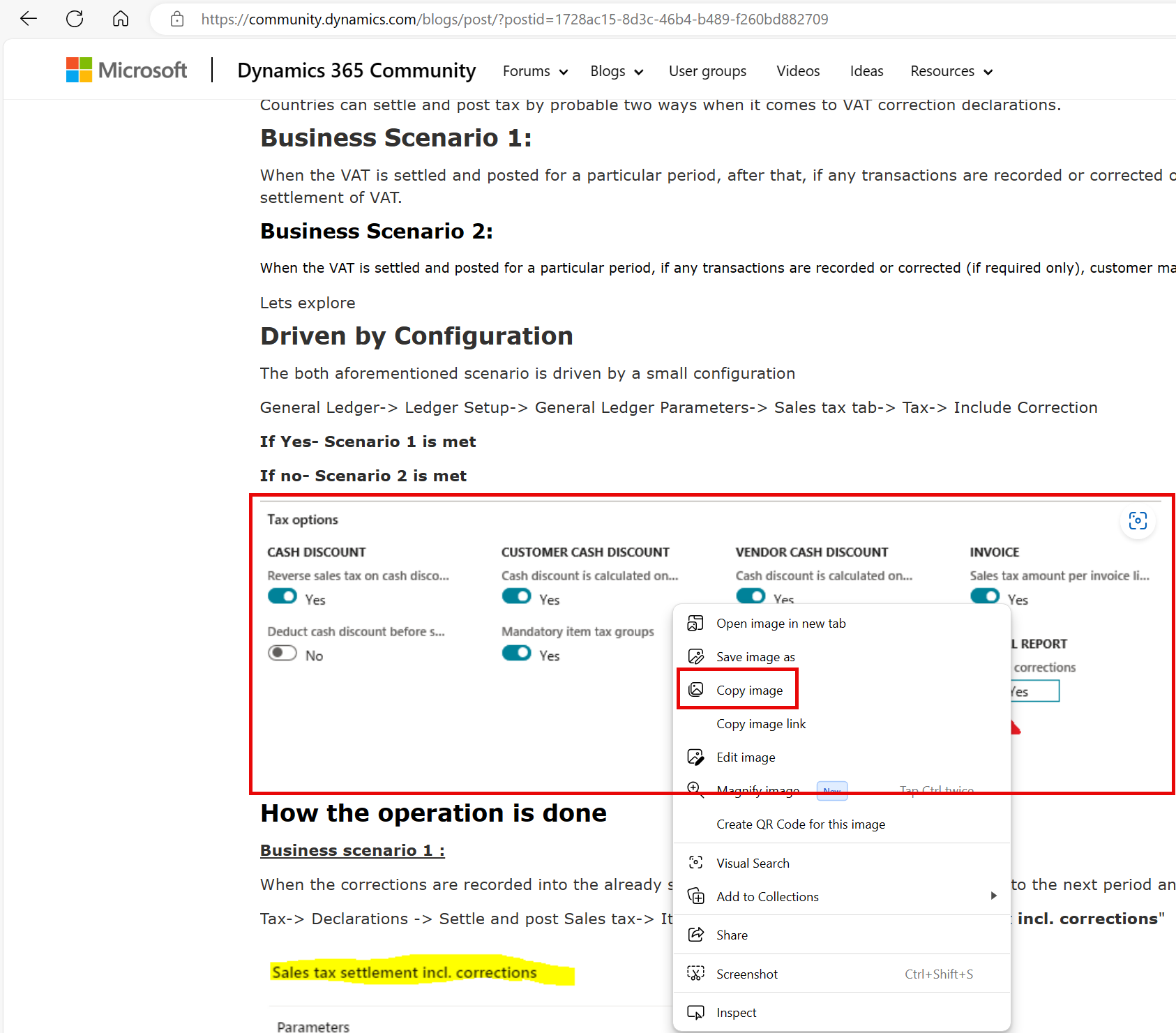
Task: Click the Screenshot icon in the menu
Action: tap(695, 974)
